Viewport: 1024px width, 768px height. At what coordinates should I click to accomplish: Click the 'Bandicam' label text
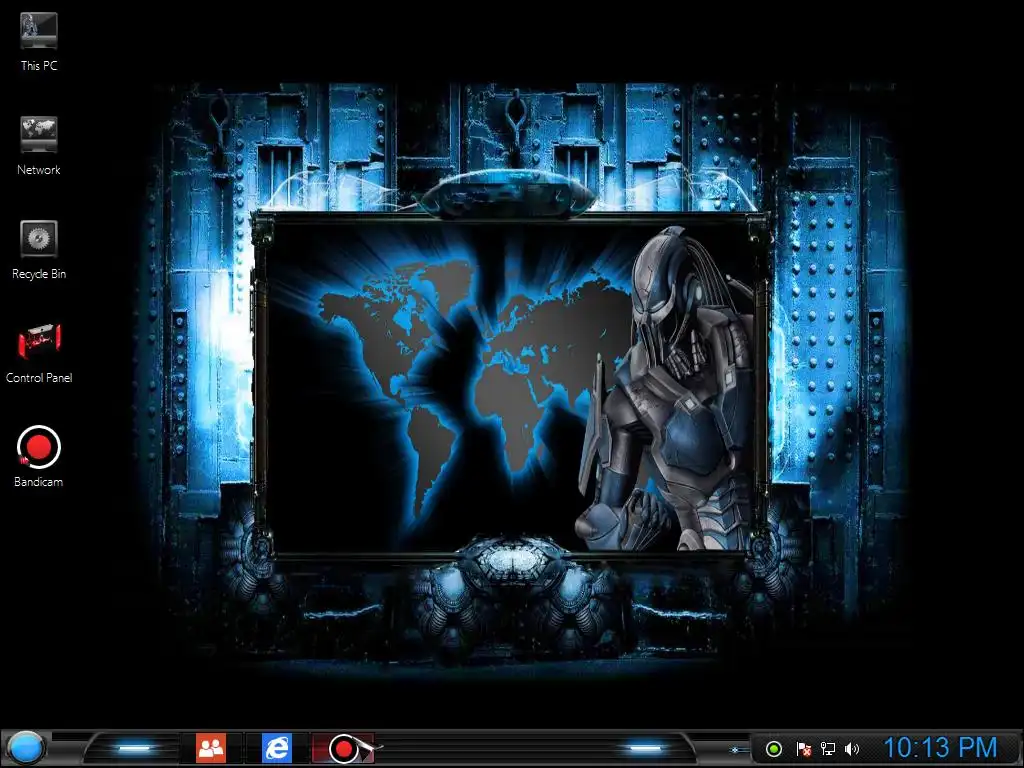click(x=39, y=482)
